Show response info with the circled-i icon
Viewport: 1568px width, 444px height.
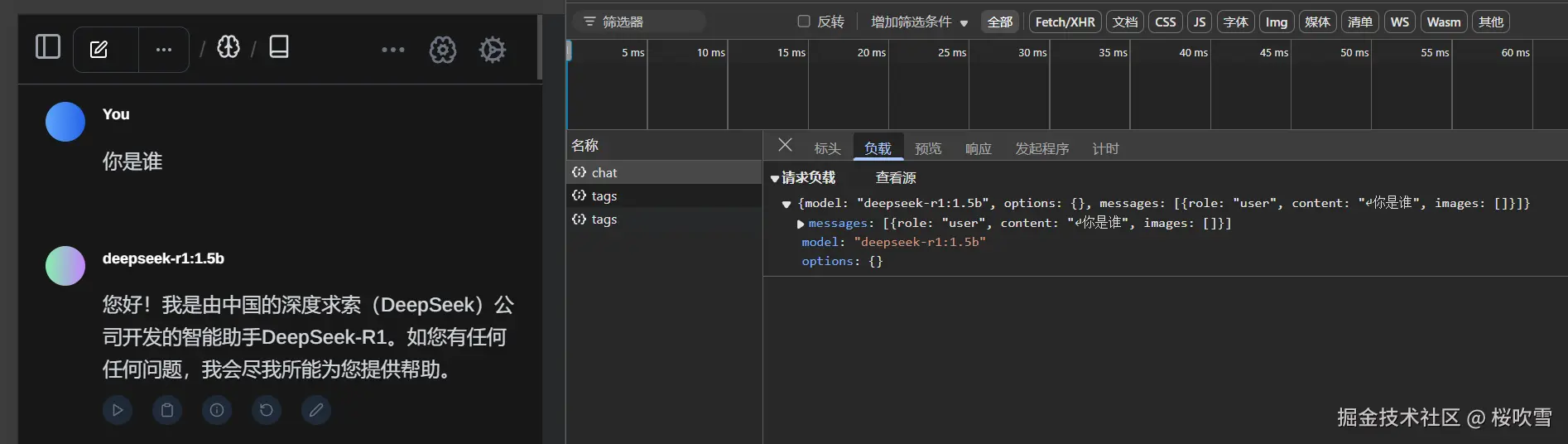click(x=217, y=410)
